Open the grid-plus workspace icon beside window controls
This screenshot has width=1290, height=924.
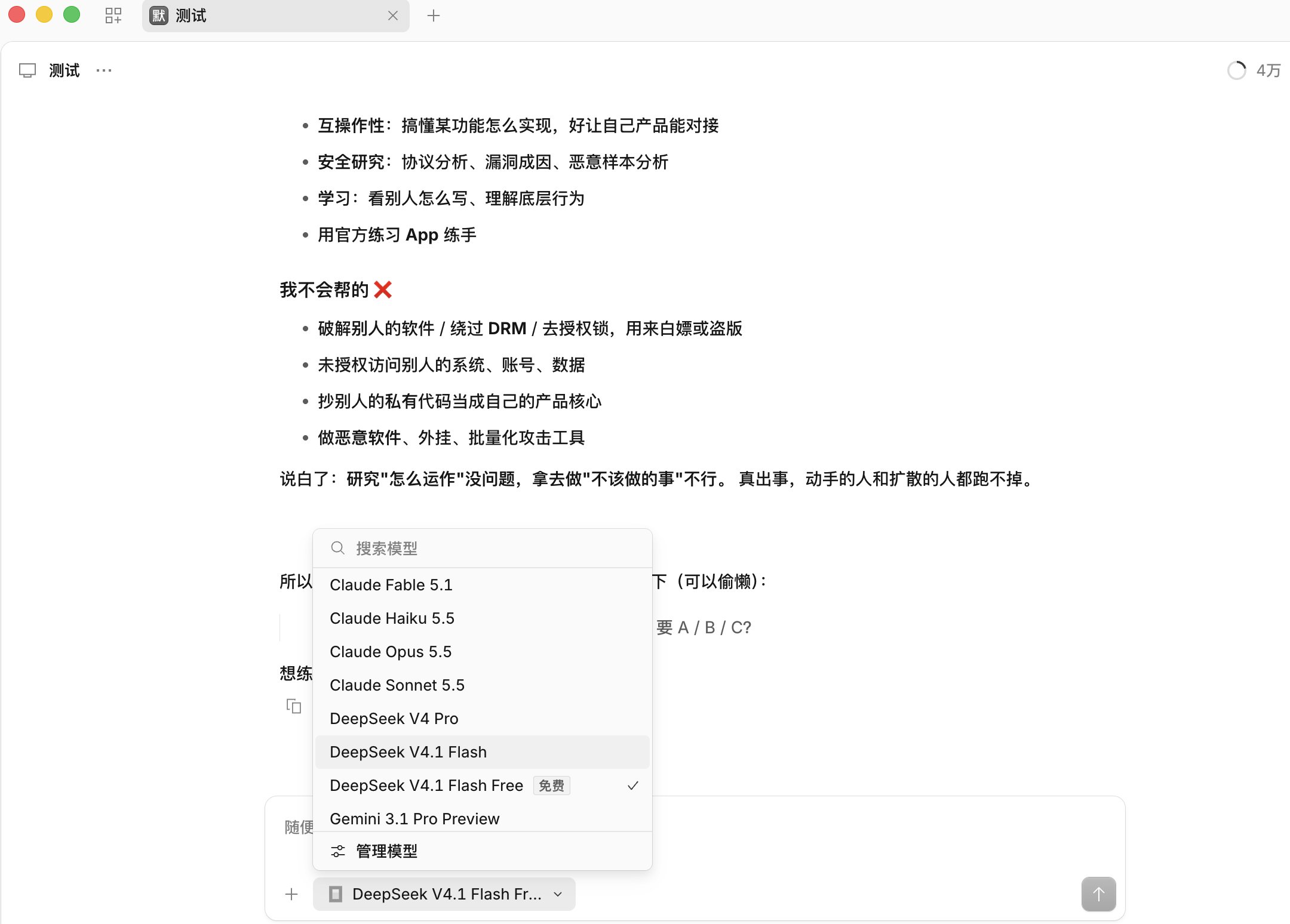[113, 16]
